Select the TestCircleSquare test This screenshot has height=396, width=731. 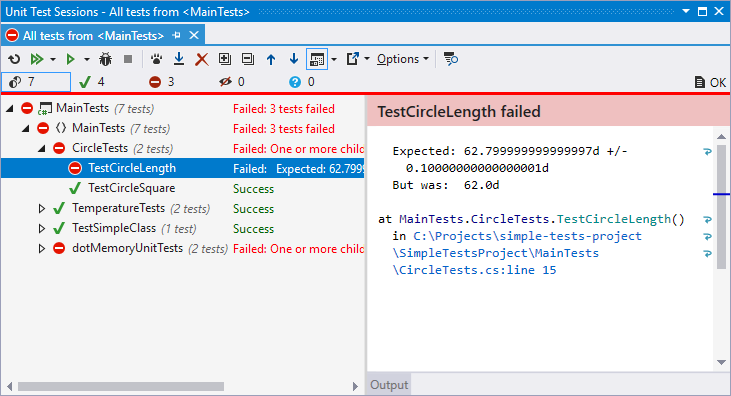[131, 188]
